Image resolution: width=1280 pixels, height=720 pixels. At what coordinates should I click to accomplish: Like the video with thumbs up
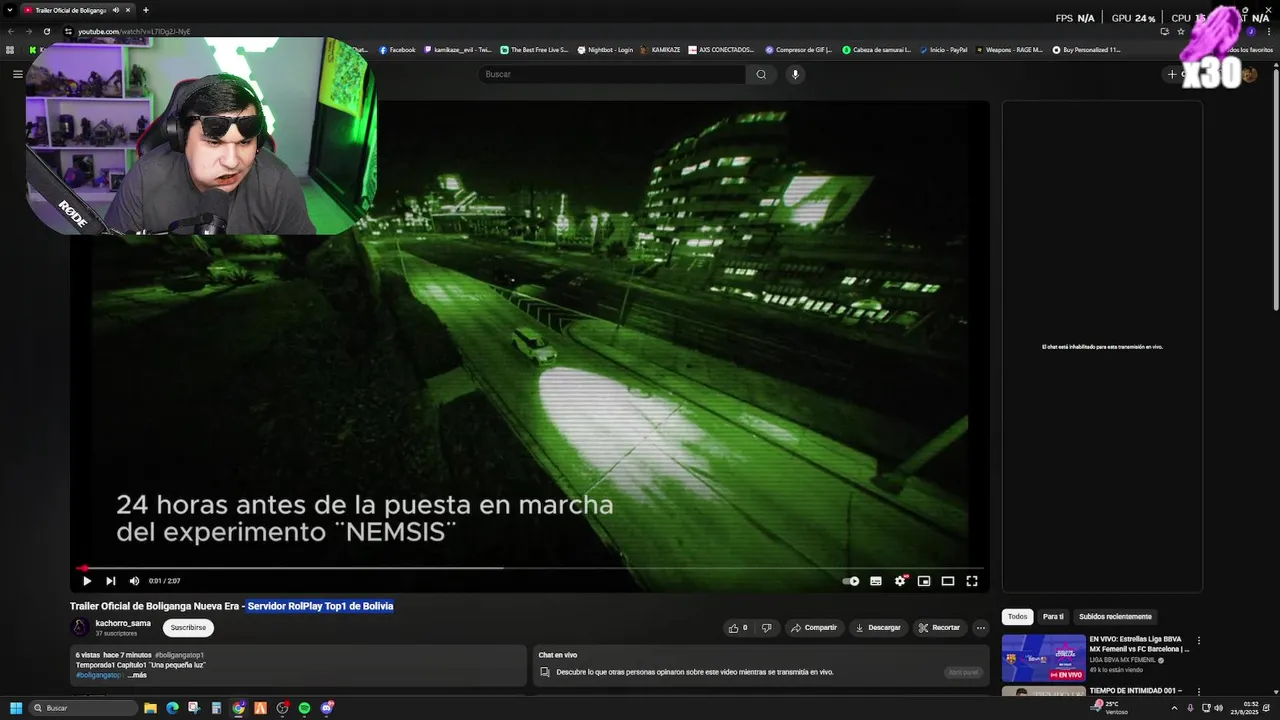[738, 628]
